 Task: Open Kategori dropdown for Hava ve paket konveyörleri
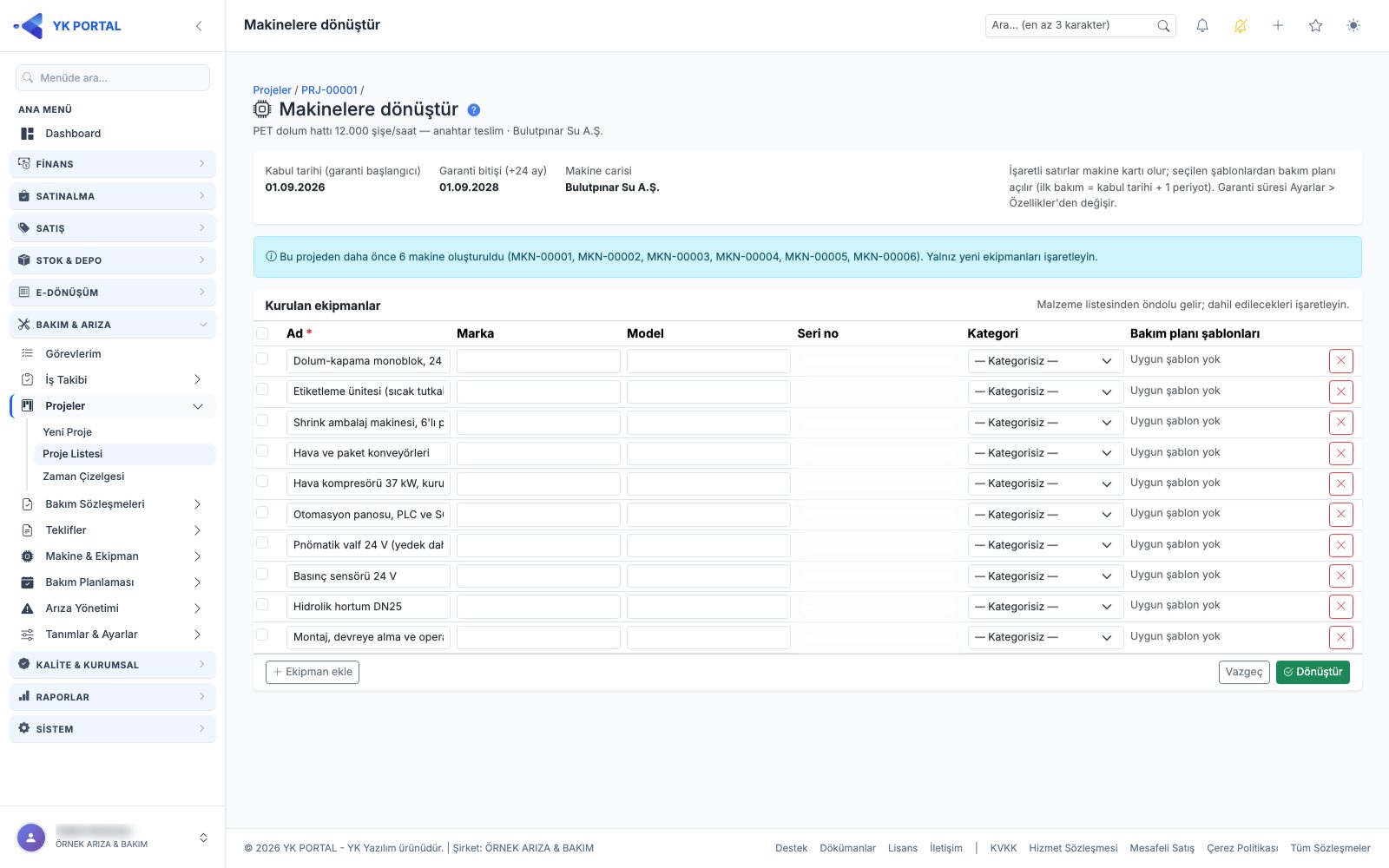click(x=1045, y=453)
